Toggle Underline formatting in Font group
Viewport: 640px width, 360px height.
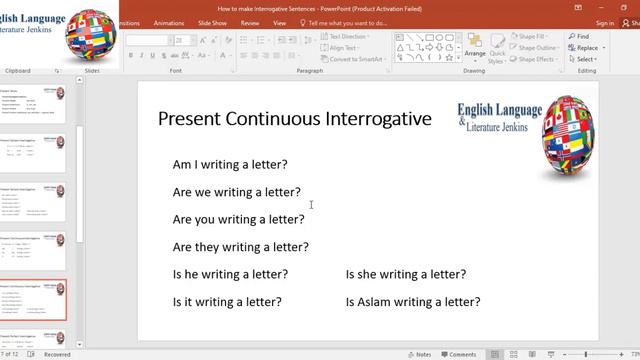[x=152, y=56]
